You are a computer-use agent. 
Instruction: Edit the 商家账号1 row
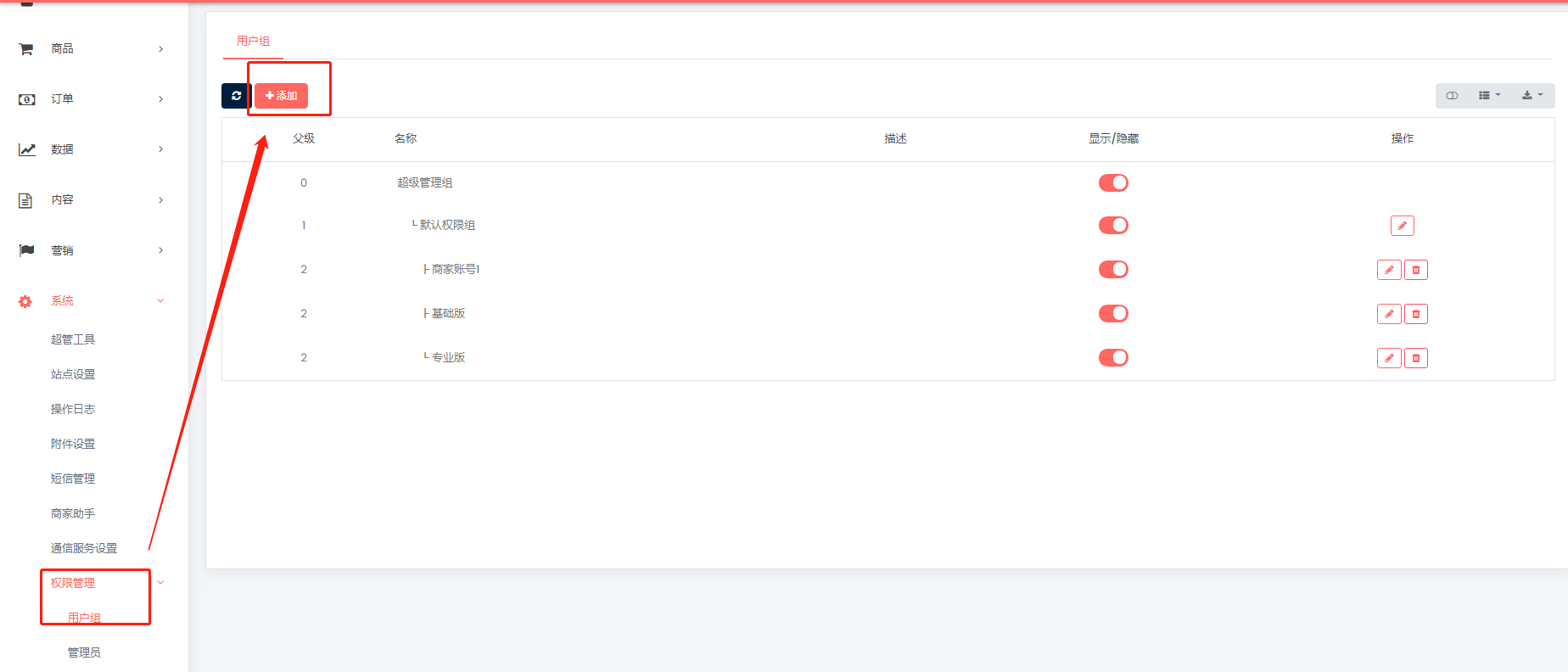point(1389,270)
